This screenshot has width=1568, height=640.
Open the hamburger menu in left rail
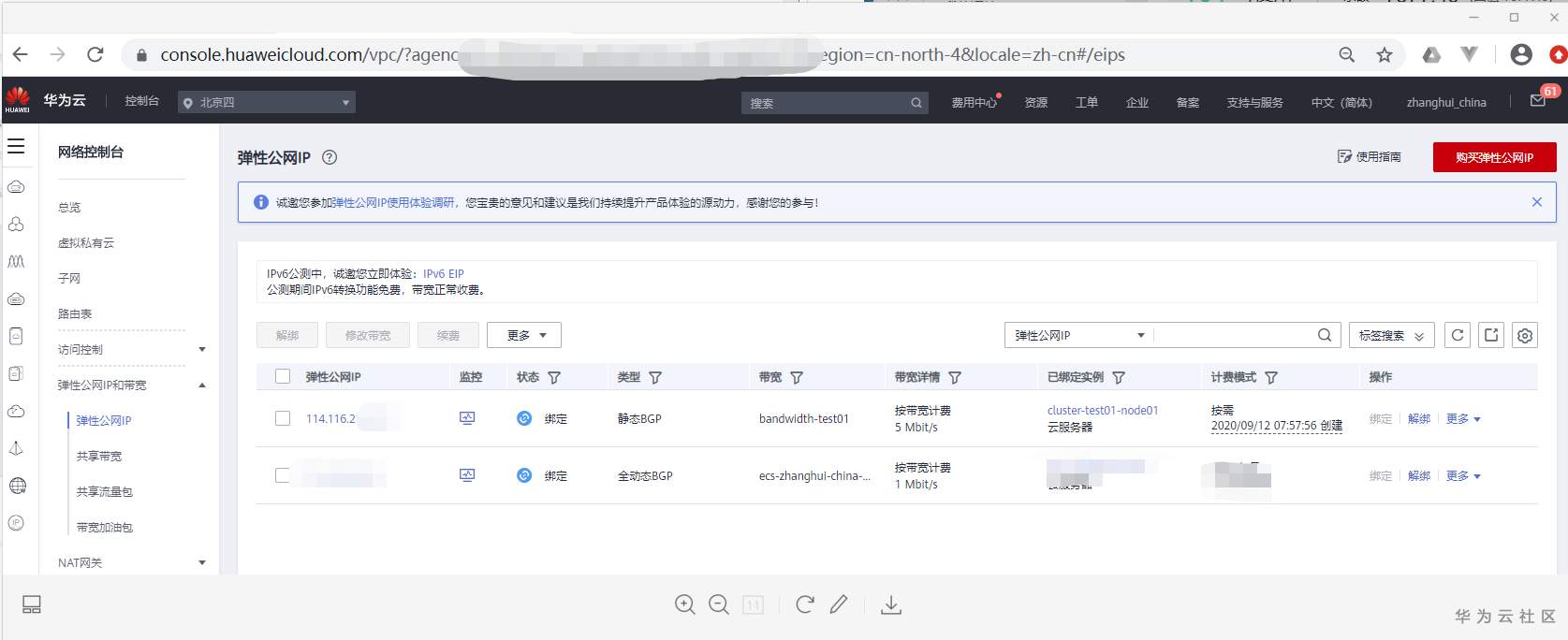pos(16,146)
